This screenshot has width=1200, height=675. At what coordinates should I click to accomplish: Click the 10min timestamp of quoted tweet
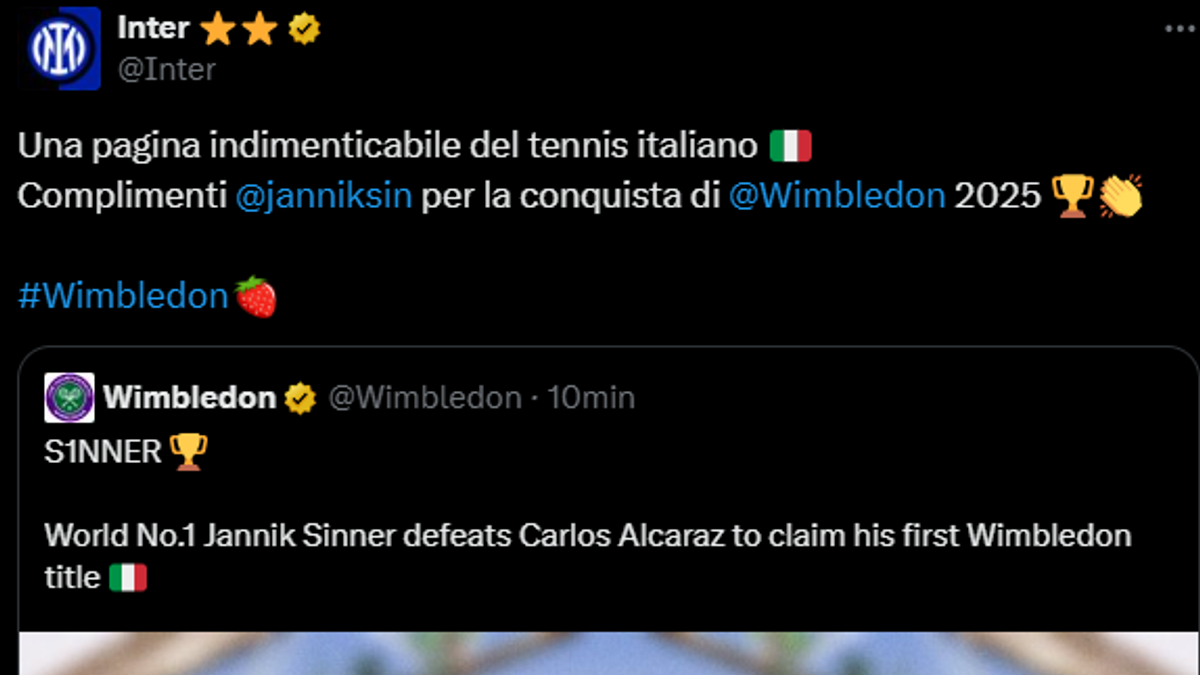[592, 398]
